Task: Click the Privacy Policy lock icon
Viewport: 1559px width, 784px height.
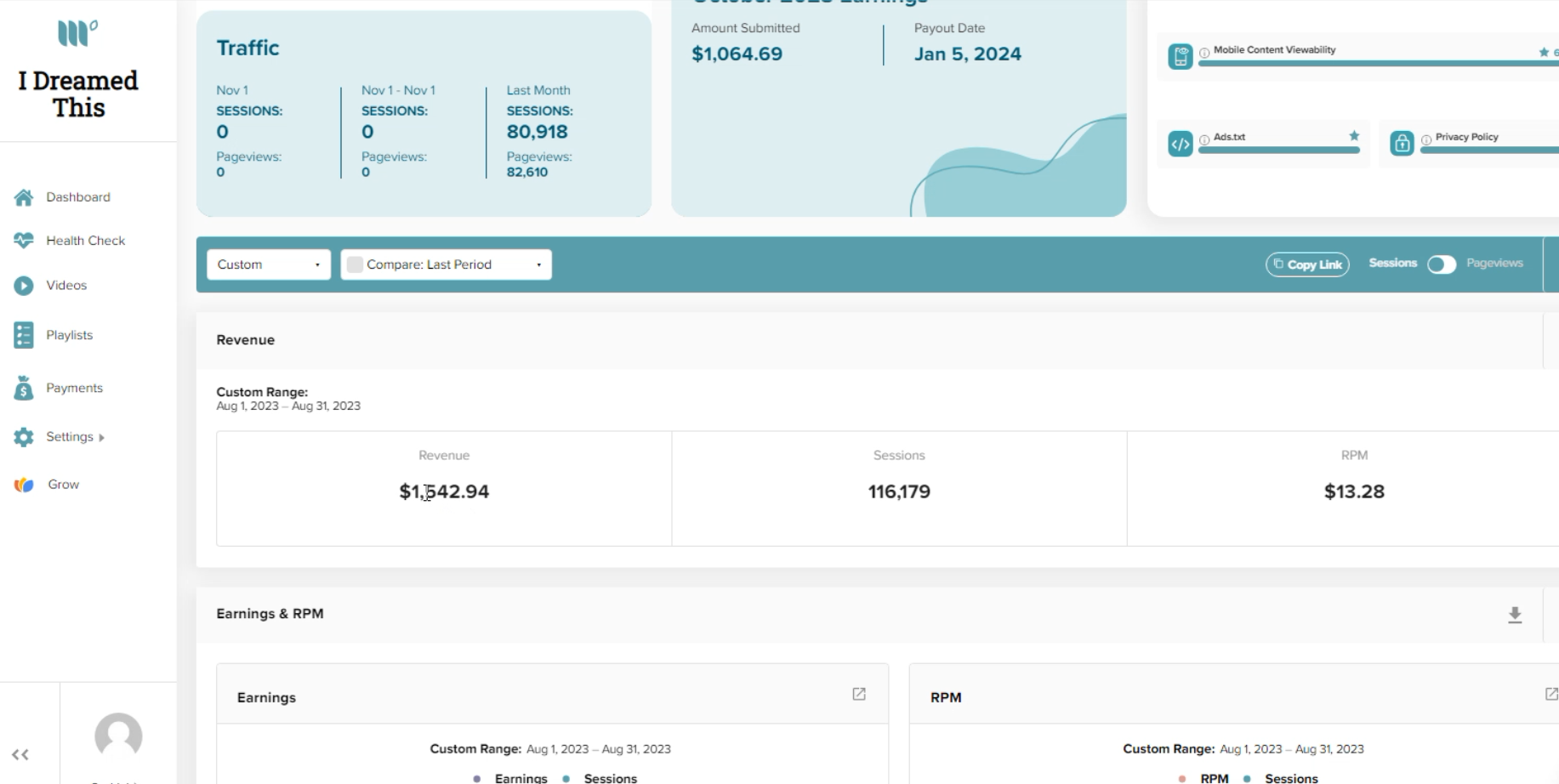Action: pyautogui.click(x=1402, y=144)
